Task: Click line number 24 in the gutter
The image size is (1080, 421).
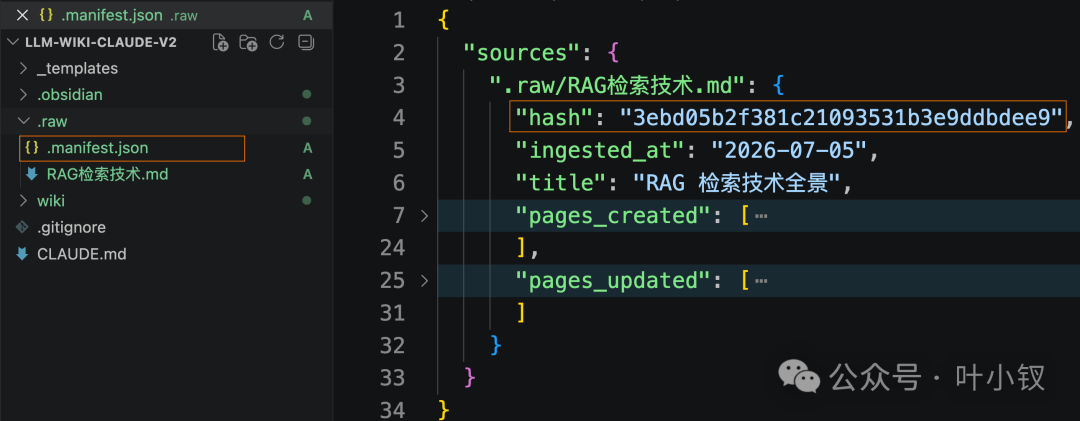Action: pyautogui.click(x=393, y=248)
